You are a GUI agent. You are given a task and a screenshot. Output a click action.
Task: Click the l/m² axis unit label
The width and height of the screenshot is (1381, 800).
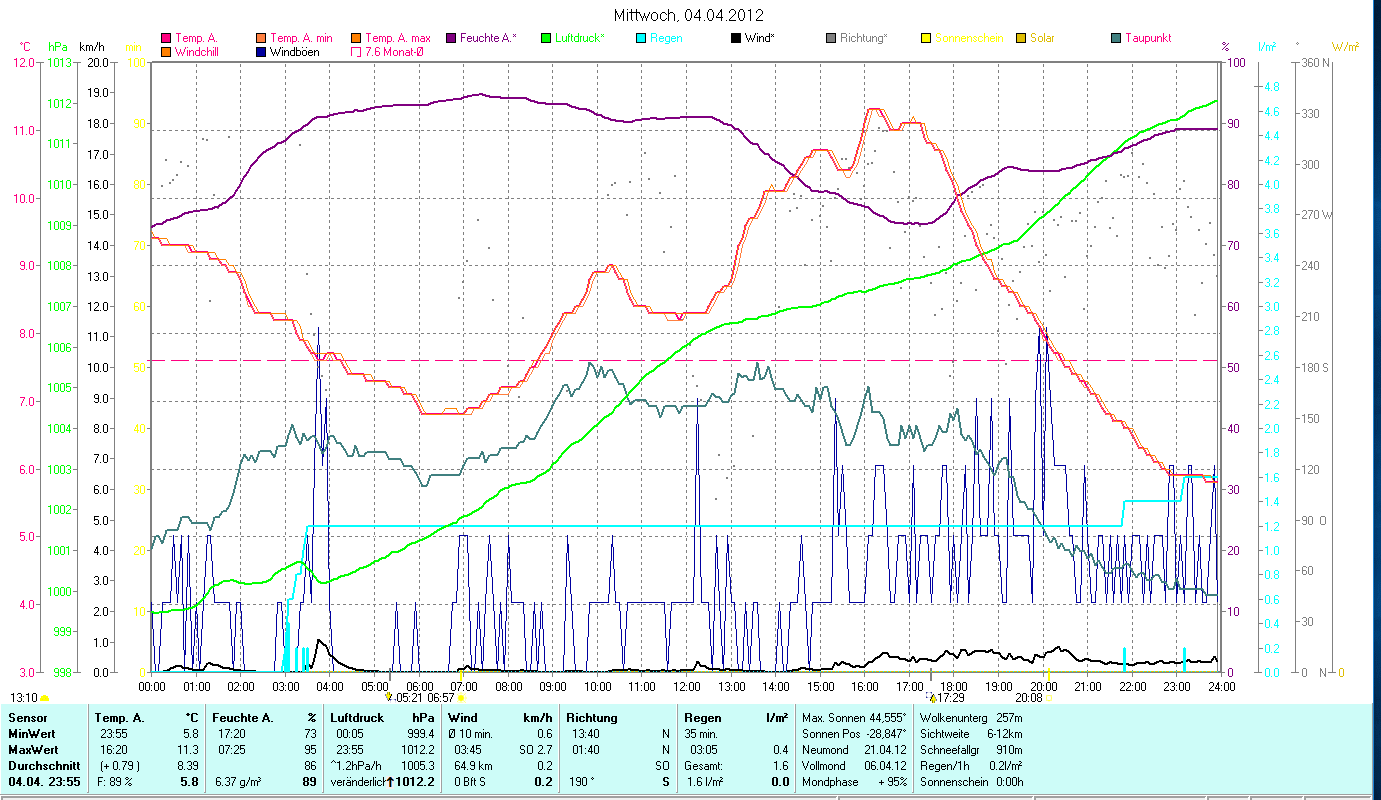tap(1265, 47)
